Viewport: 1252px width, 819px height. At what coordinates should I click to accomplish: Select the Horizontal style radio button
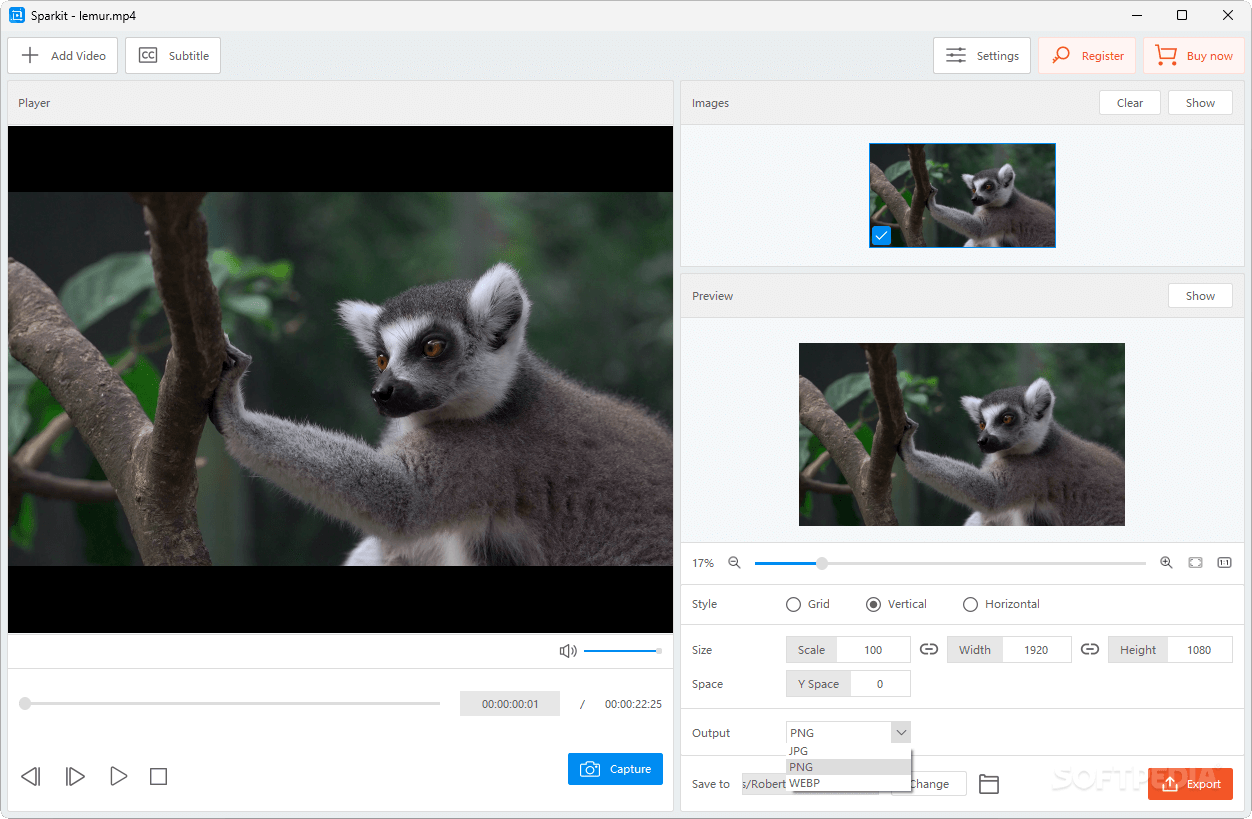point(970,604)
